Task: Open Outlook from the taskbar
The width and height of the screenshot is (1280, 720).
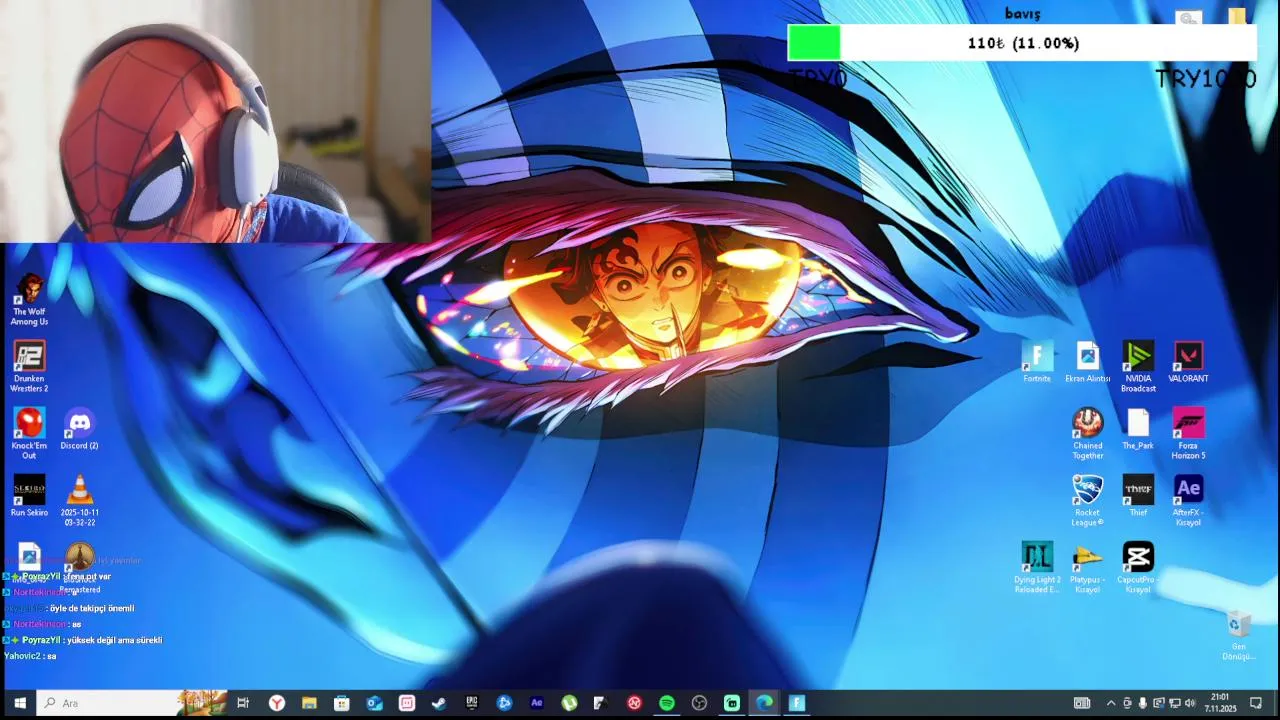Action: coord(374,703)
